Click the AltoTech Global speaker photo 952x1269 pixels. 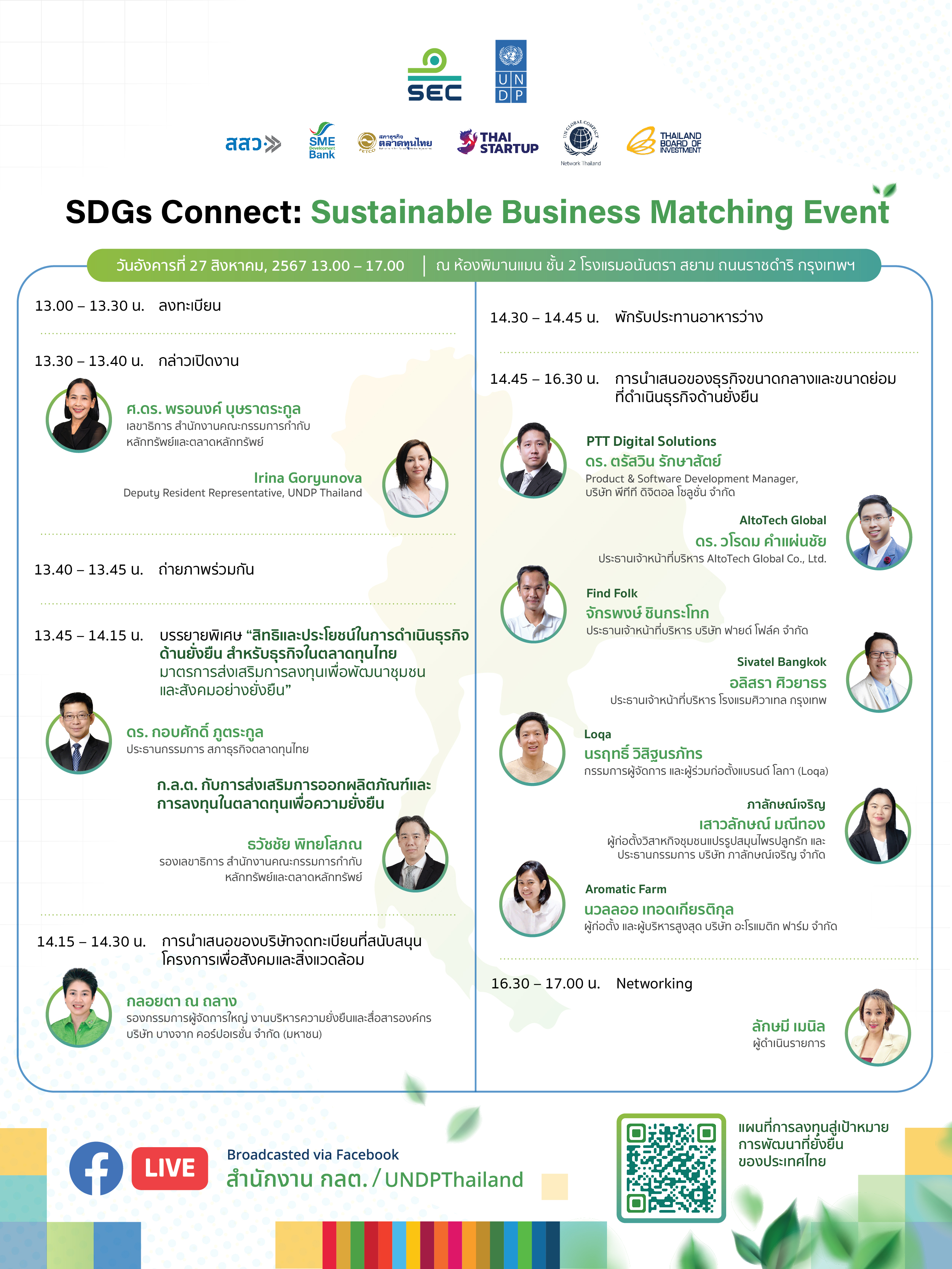point(879,532)
